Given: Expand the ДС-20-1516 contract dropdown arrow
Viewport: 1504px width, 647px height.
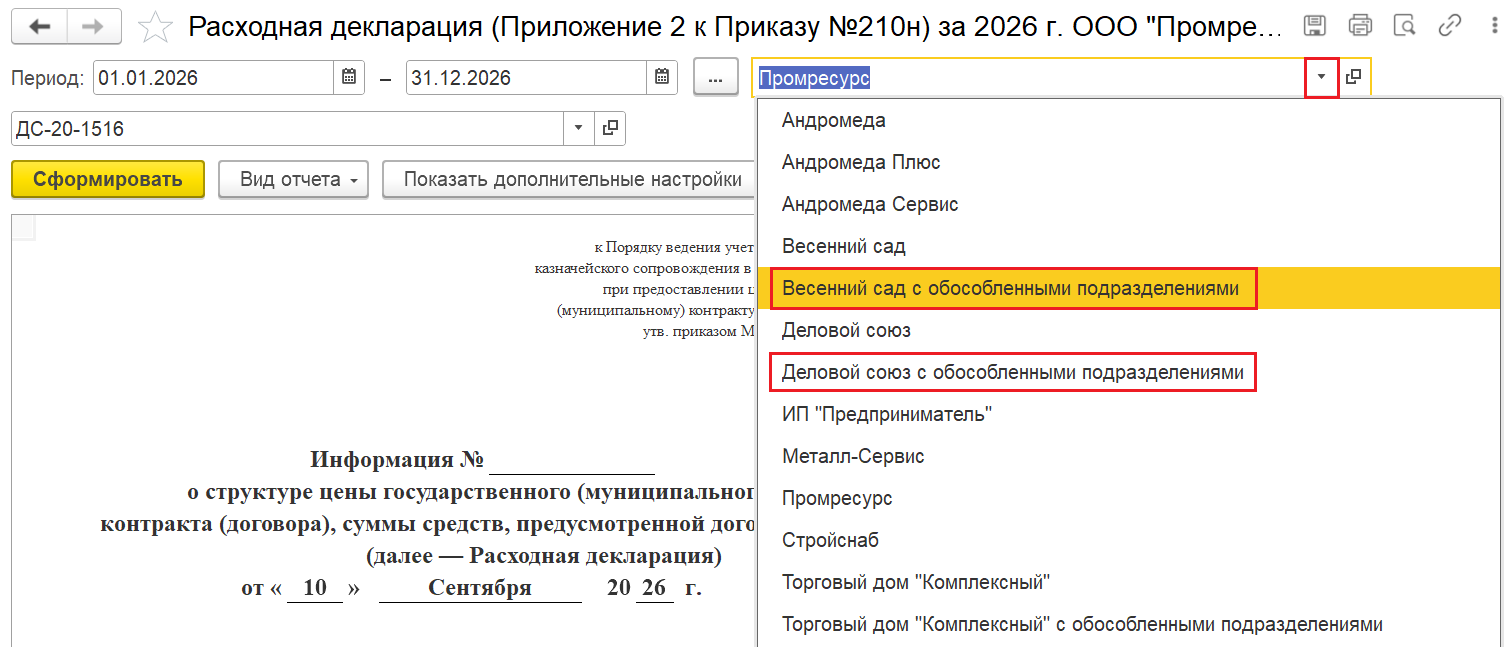Looking at the screenshot, I should 579,128.
